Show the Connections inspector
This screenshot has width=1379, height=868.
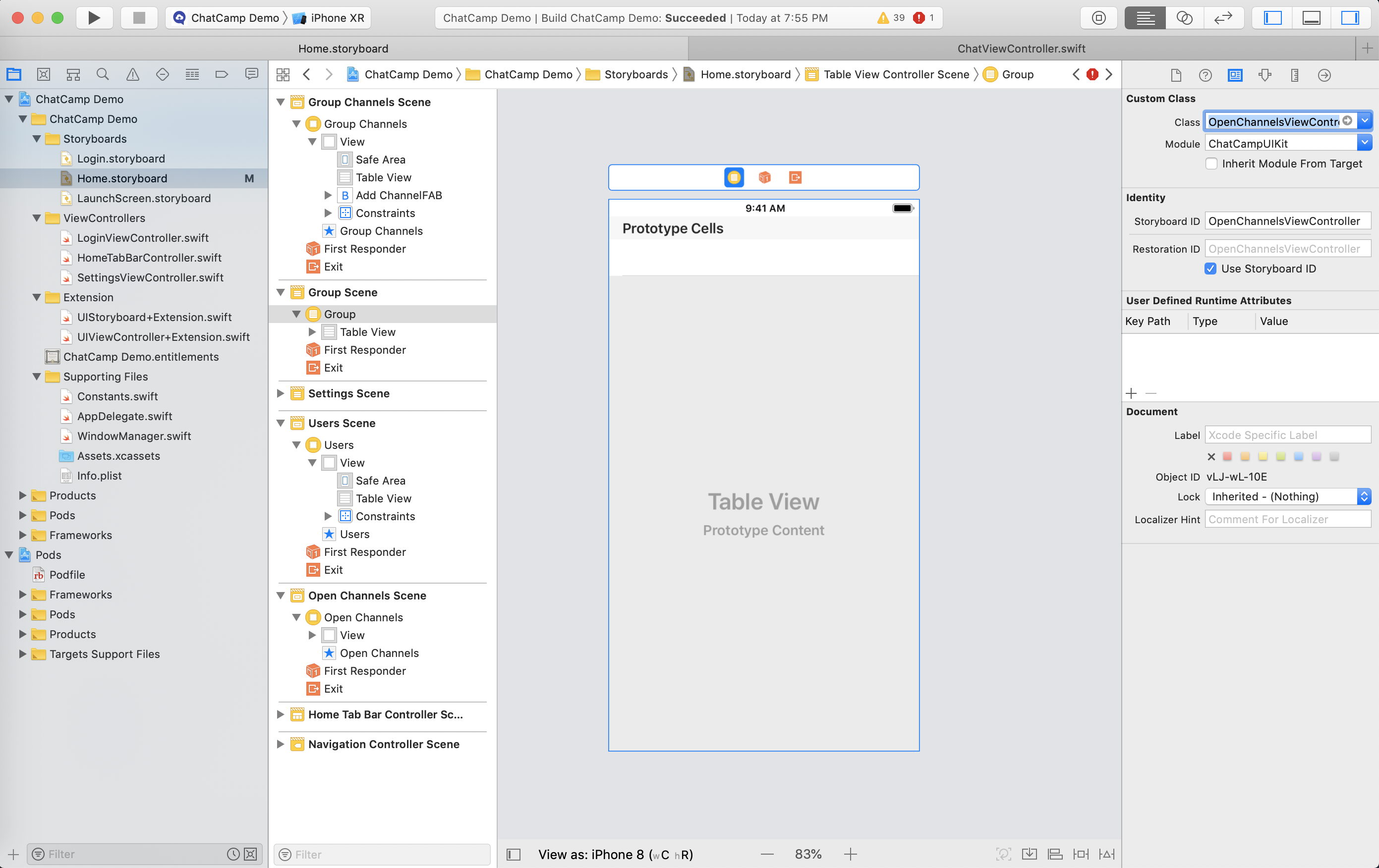tap(1324, 75)
